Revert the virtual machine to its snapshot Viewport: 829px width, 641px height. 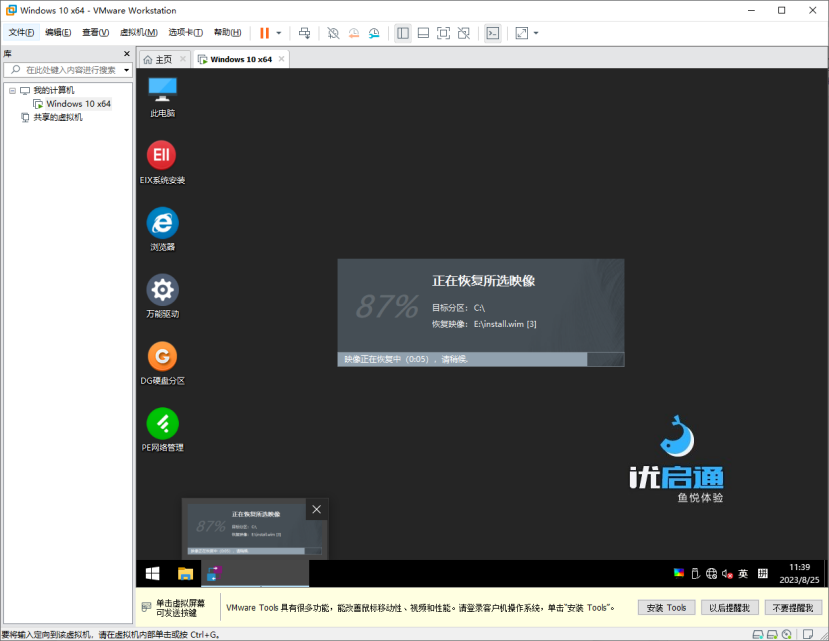click(x=354, y=33)
